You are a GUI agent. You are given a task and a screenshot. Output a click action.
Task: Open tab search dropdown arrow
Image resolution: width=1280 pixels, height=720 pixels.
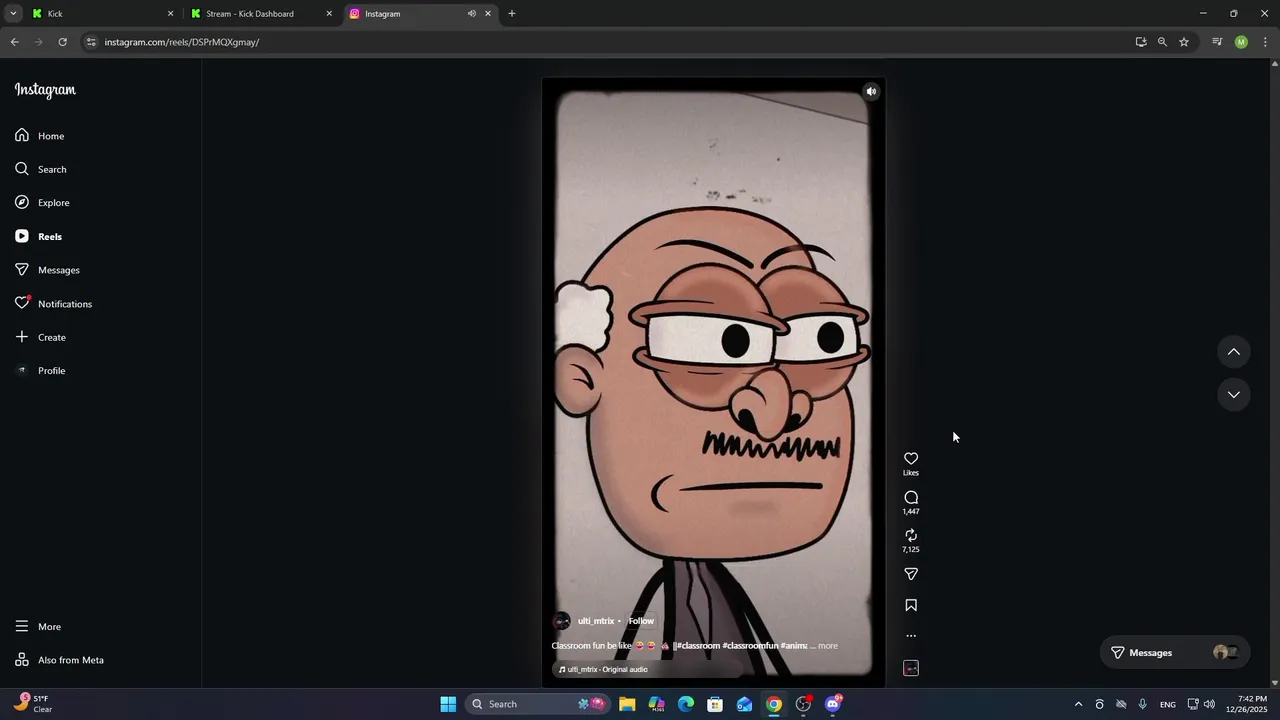pos(13,14)
